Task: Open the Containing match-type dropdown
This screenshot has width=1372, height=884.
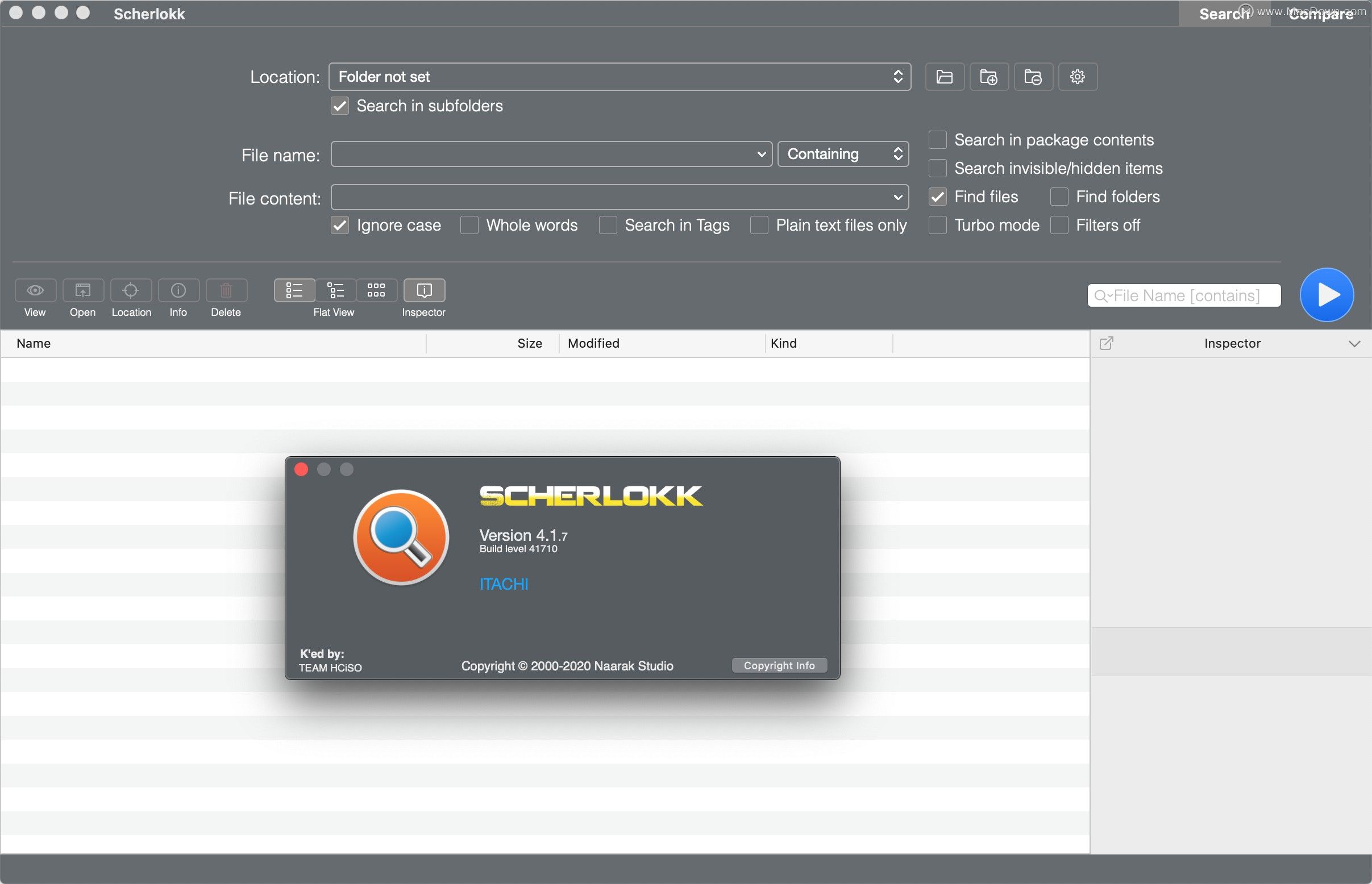Action: [842, 155]
